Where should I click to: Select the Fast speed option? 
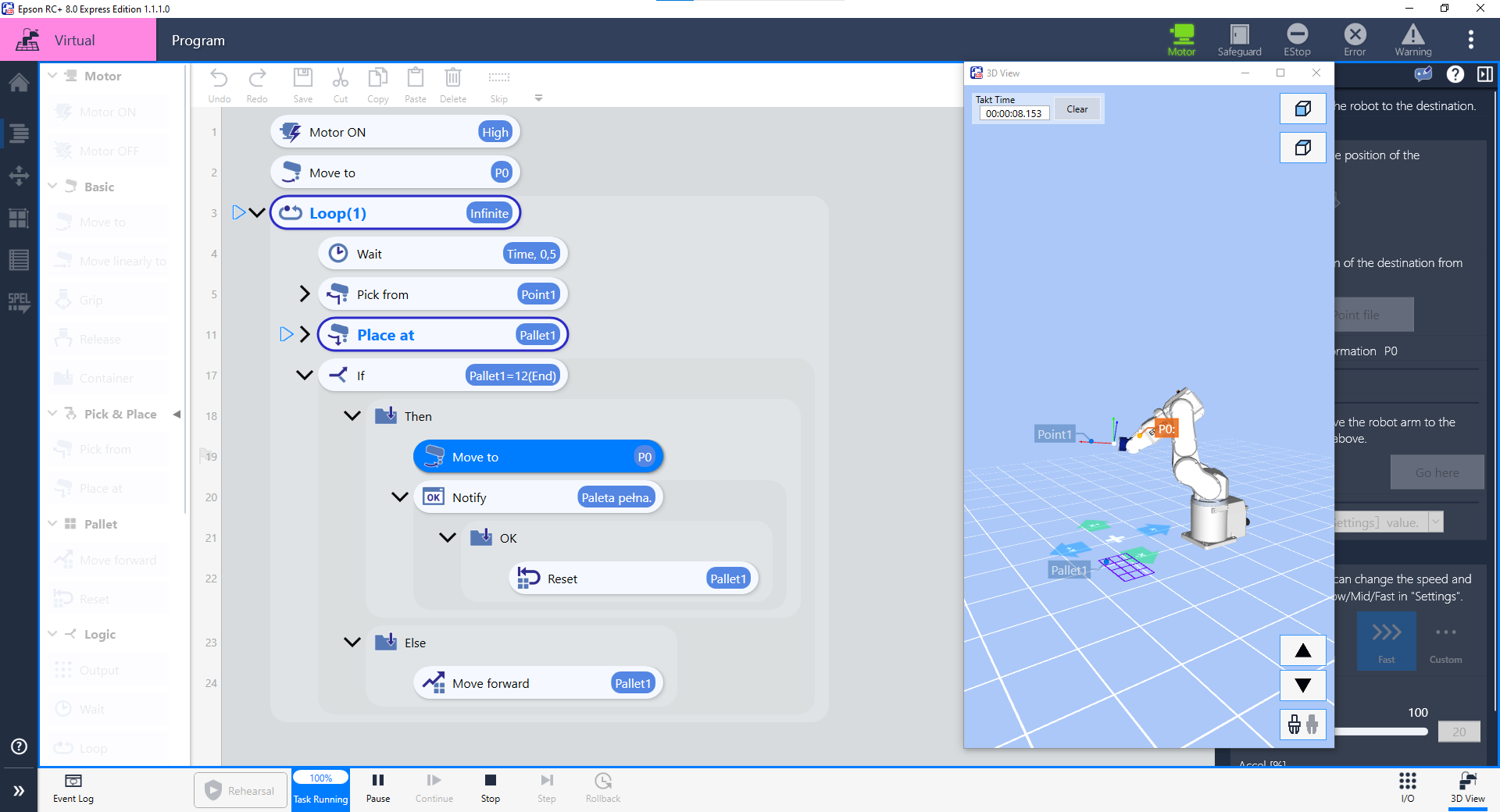[1386, 641]
